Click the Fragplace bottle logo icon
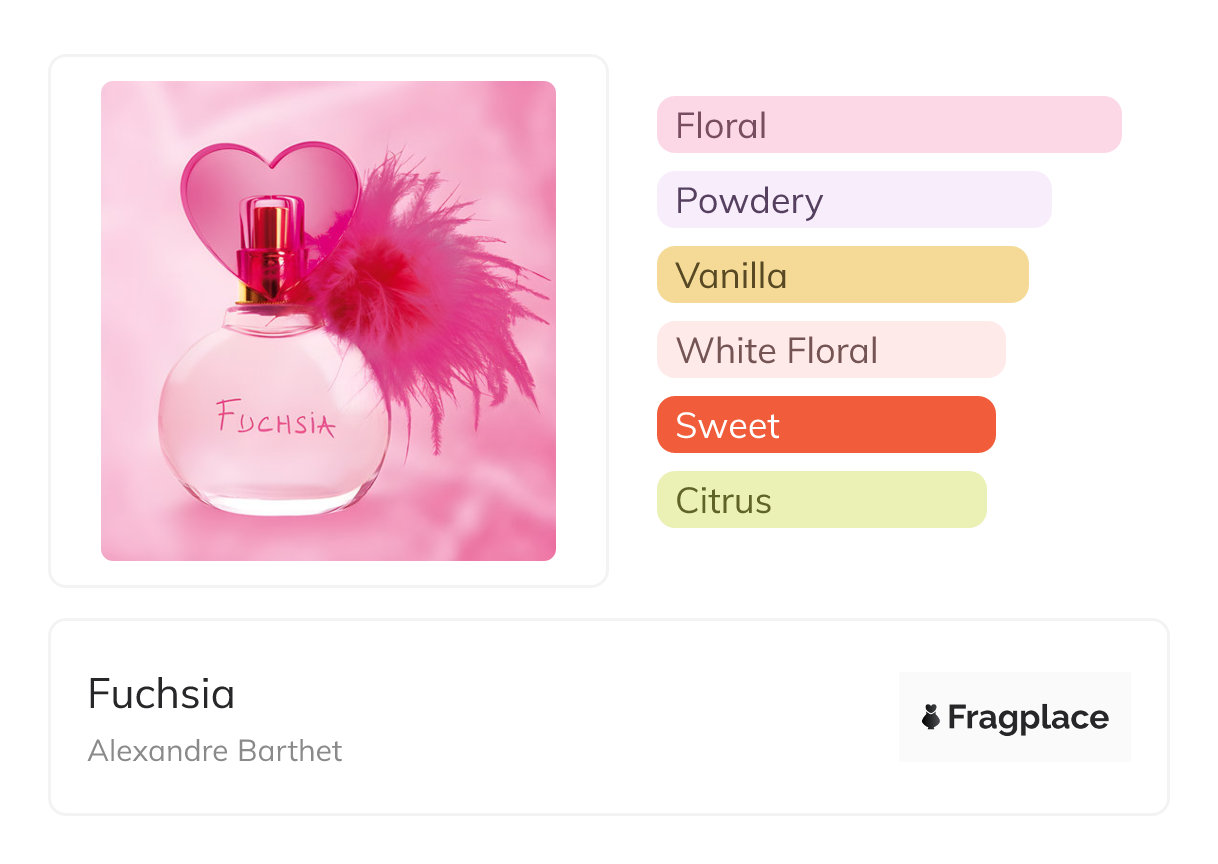 point(931,717)
